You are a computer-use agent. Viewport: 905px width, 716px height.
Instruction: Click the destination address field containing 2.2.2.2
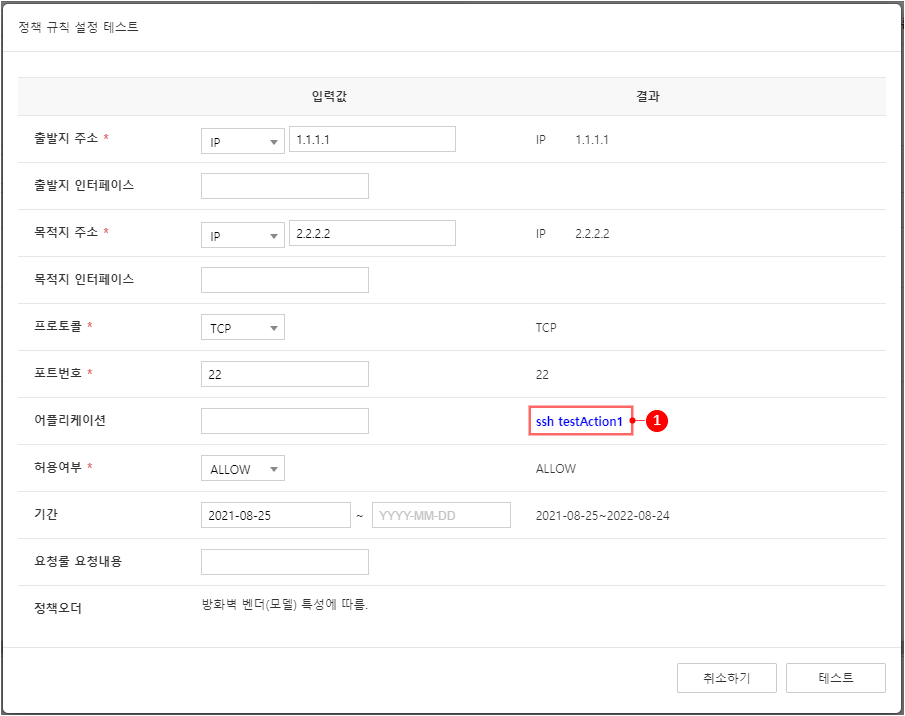tap(372, 233)
